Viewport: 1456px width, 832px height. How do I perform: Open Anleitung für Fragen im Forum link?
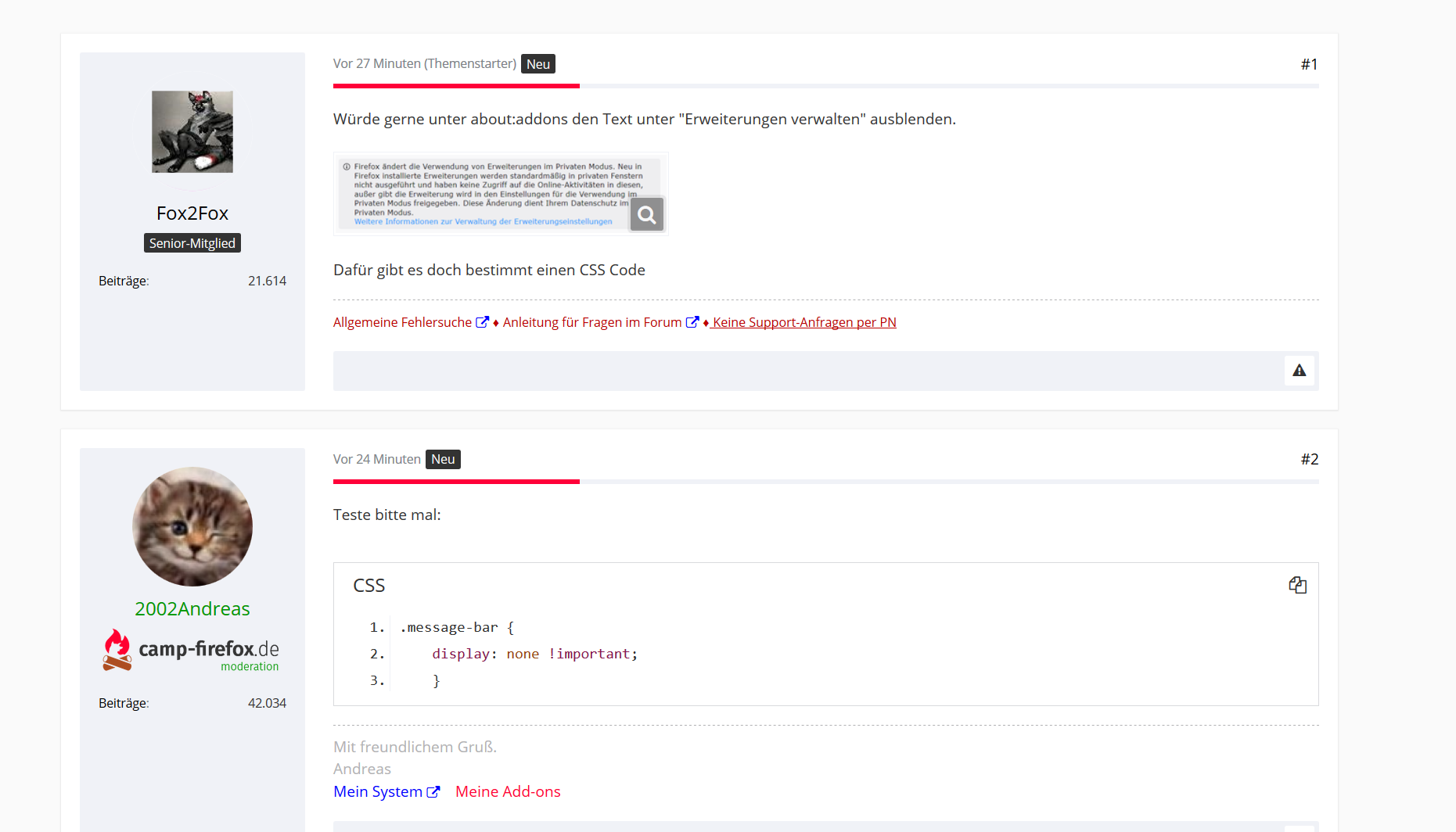coord(592,322)
